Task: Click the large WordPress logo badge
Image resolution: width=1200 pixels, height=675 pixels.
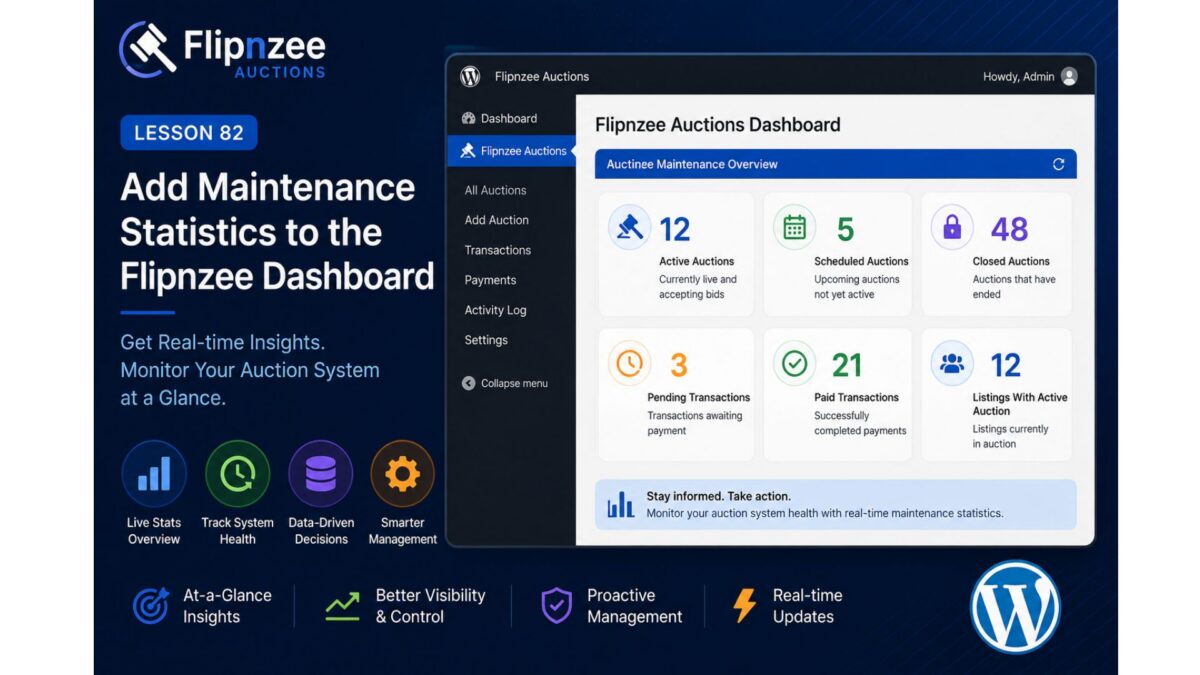Action: pos(1015,606)
